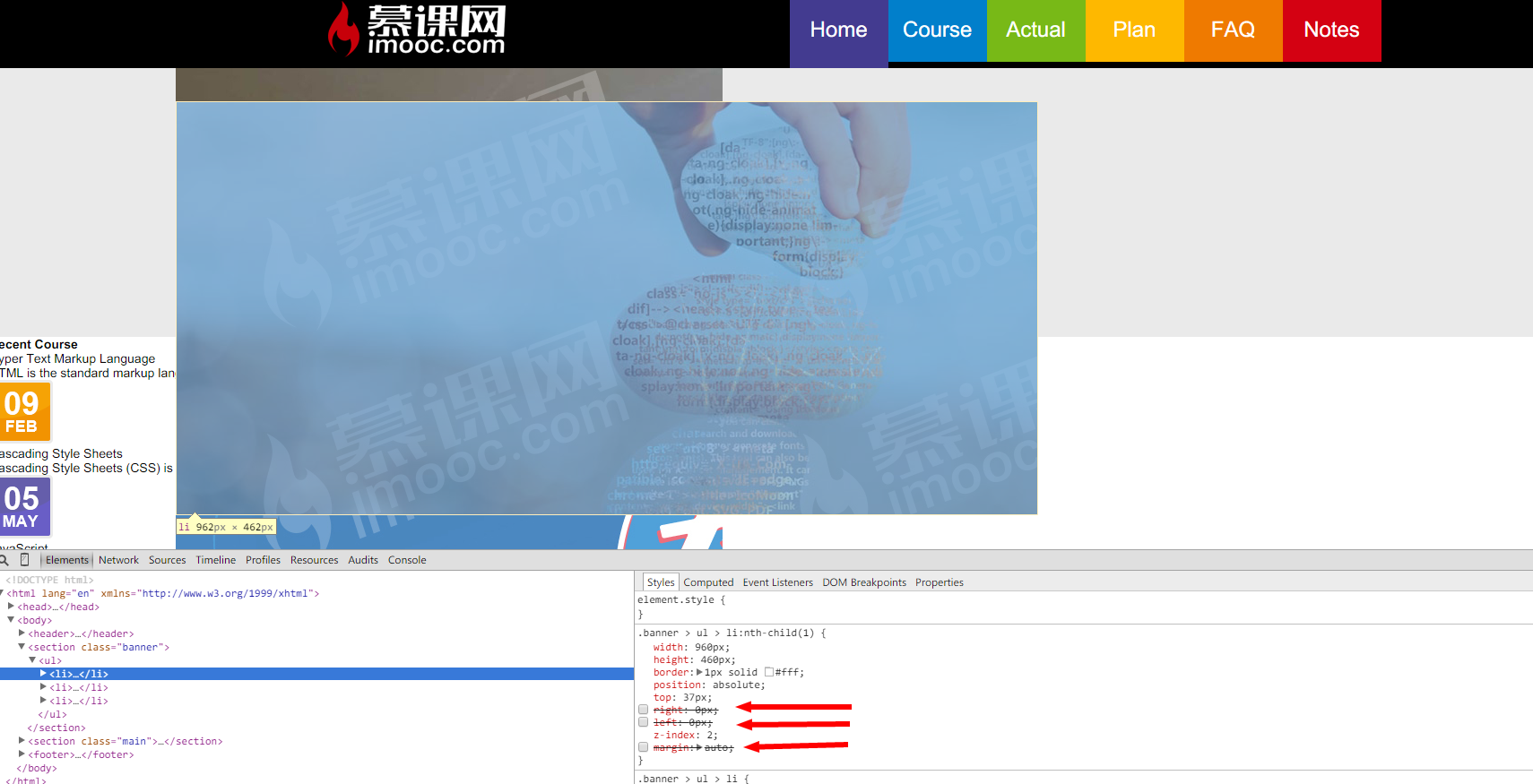Collapse the body node in the DOM tree
This screenshot has width=1533, height=784.
click(11, 620)
